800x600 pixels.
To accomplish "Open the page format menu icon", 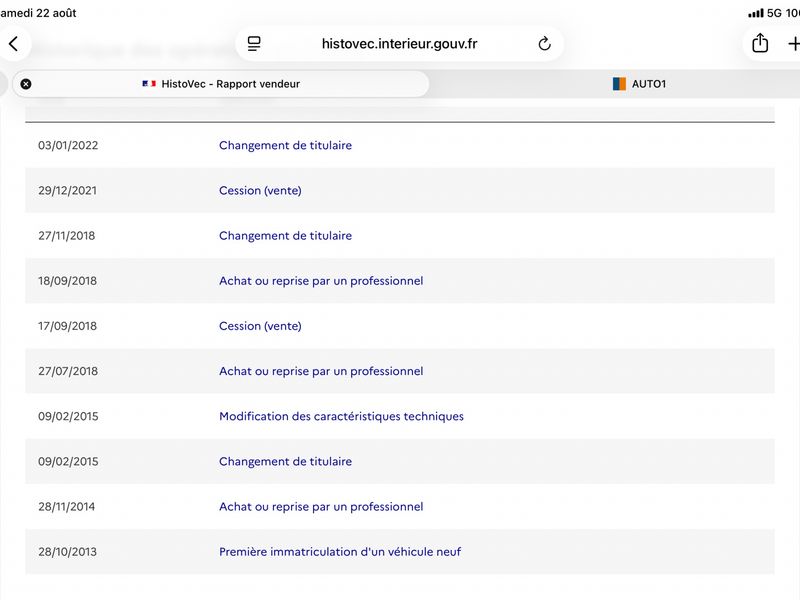I will pos(254,44).
